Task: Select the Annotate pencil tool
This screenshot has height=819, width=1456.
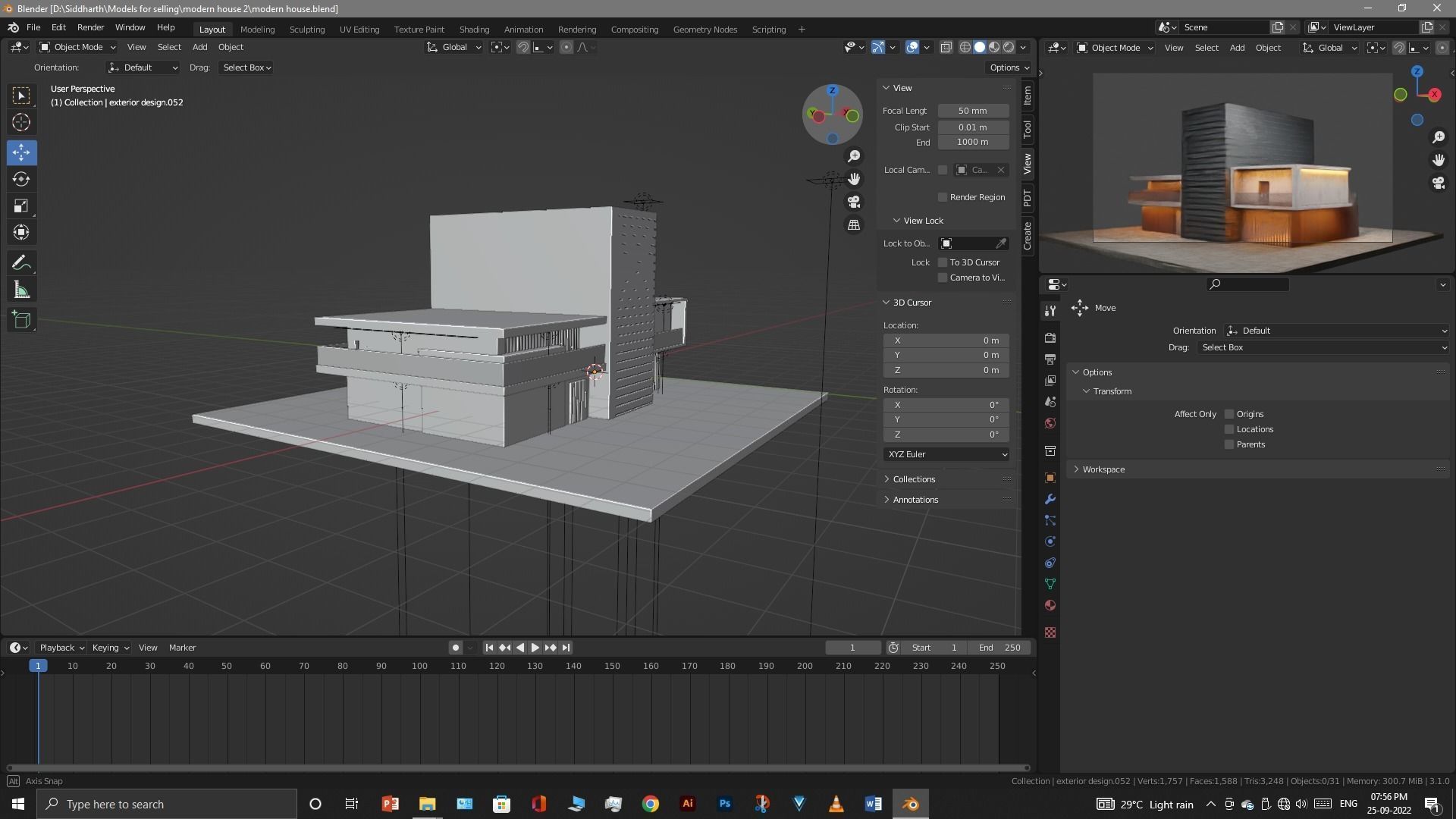Action: tap(21, 263)
